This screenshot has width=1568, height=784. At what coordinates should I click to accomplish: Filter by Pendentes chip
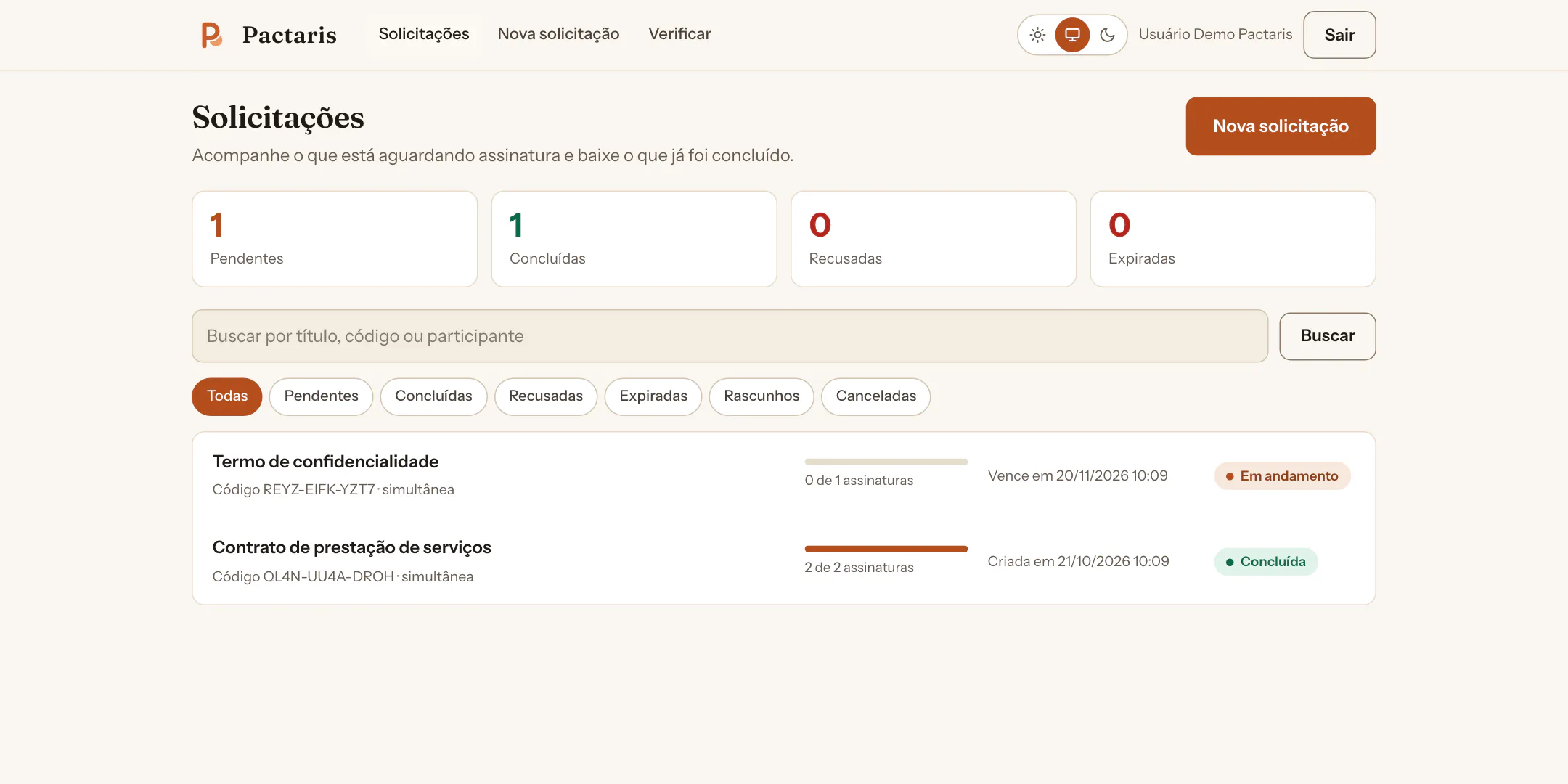[321, 396]
